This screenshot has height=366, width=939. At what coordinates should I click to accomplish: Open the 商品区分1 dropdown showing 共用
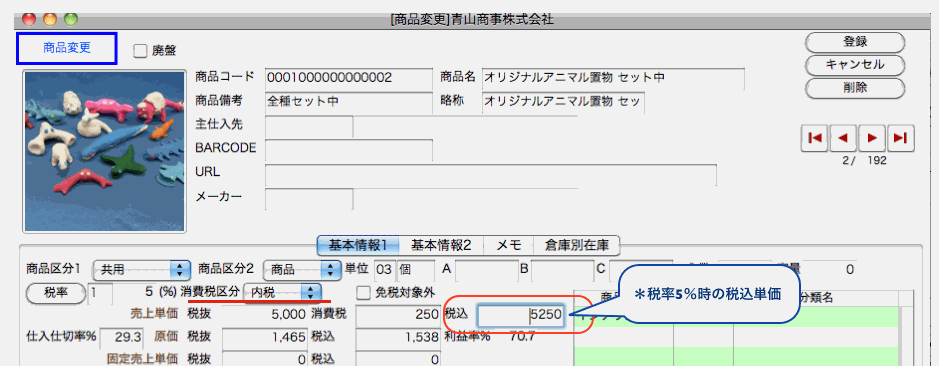pyautogui.click(x=141, y=270)
